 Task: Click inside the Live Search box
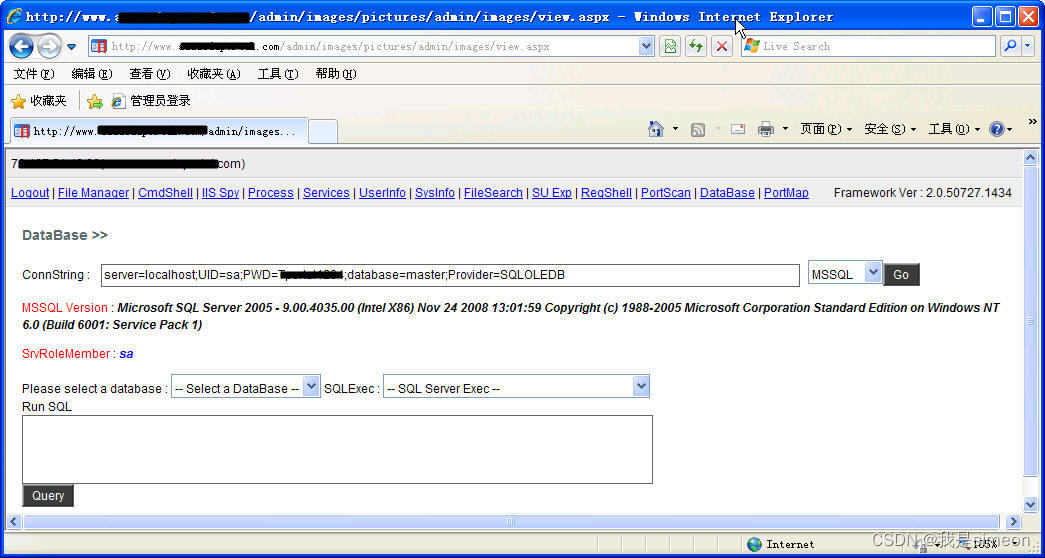[868, 46]
